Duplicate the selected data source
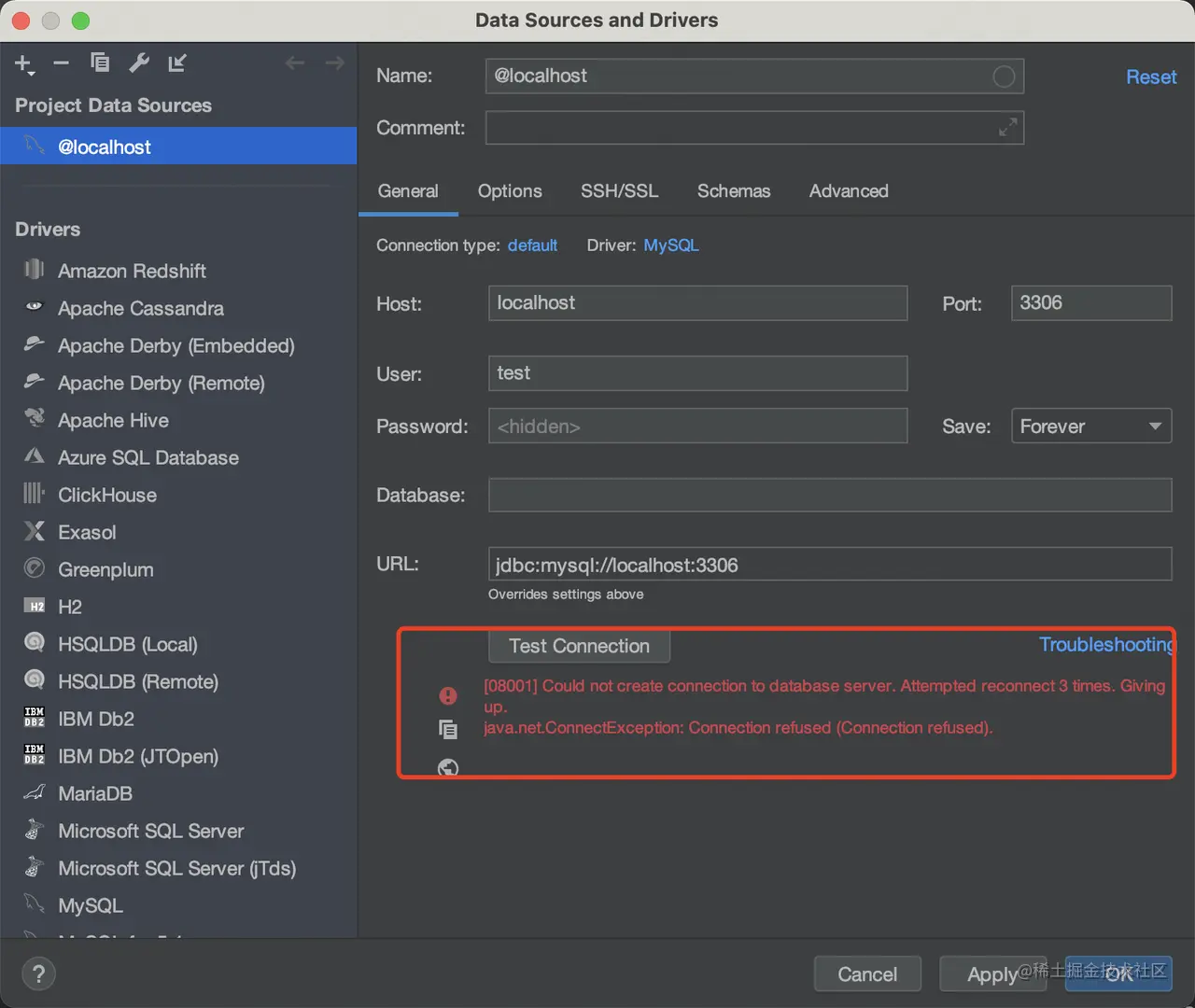1195x1008 pixels. 100,63
